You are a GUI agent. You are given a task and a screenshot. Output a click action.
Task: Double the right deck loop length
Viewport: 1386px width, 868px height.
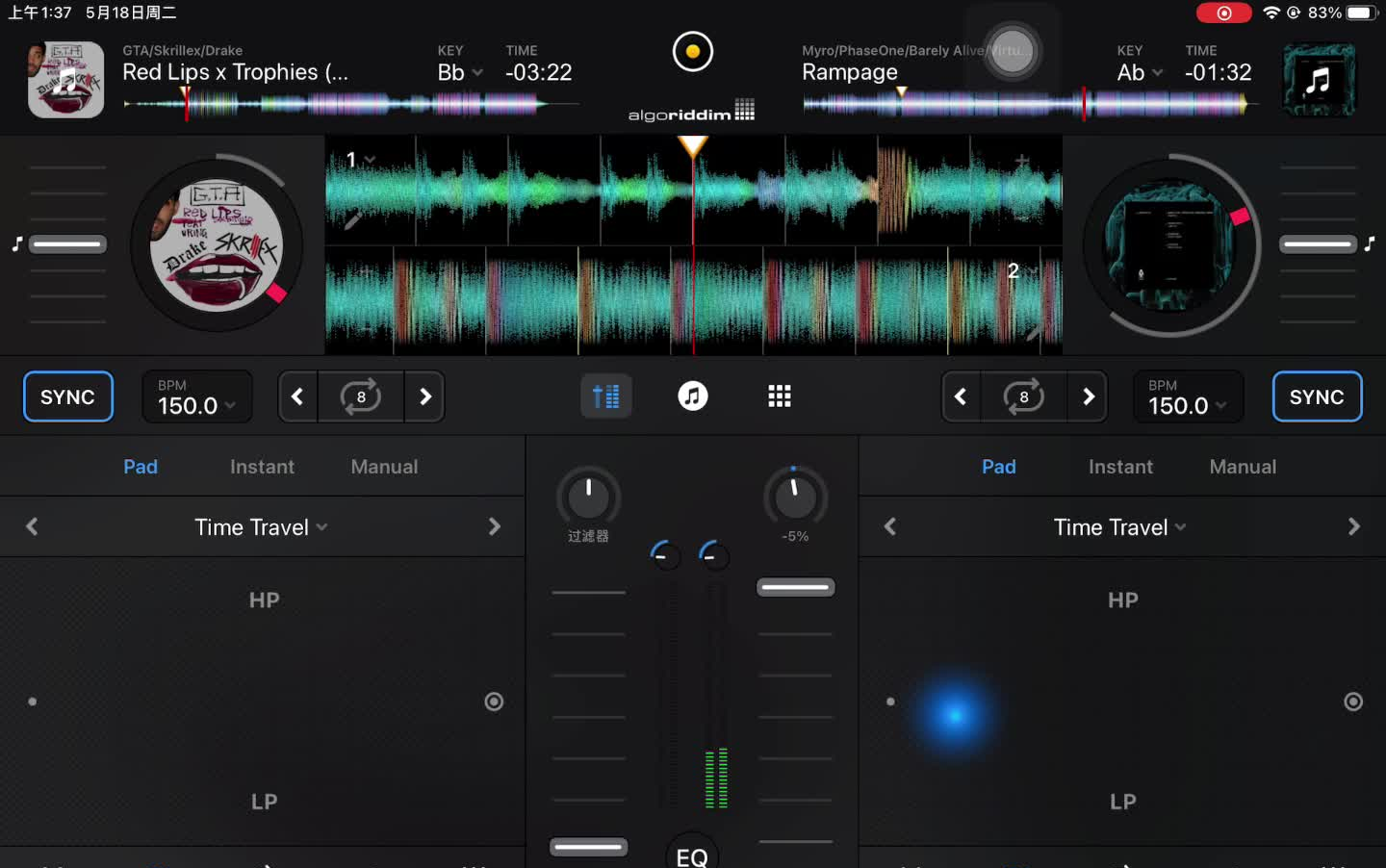click(x=1089, y=396)
